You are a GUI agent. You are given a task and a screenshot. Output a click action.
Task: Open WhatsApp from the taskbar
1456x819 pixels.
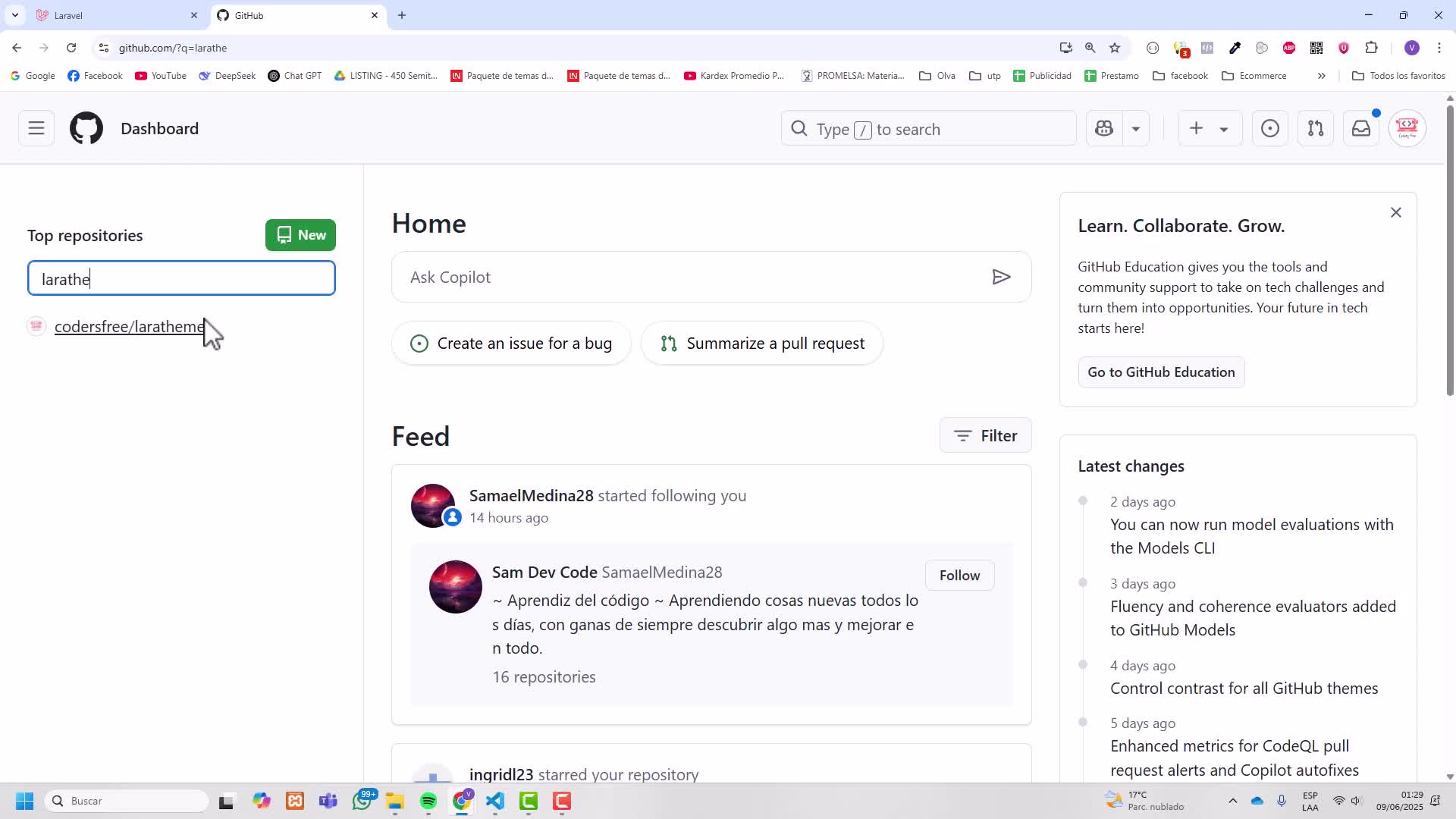[x=362, y=801]
